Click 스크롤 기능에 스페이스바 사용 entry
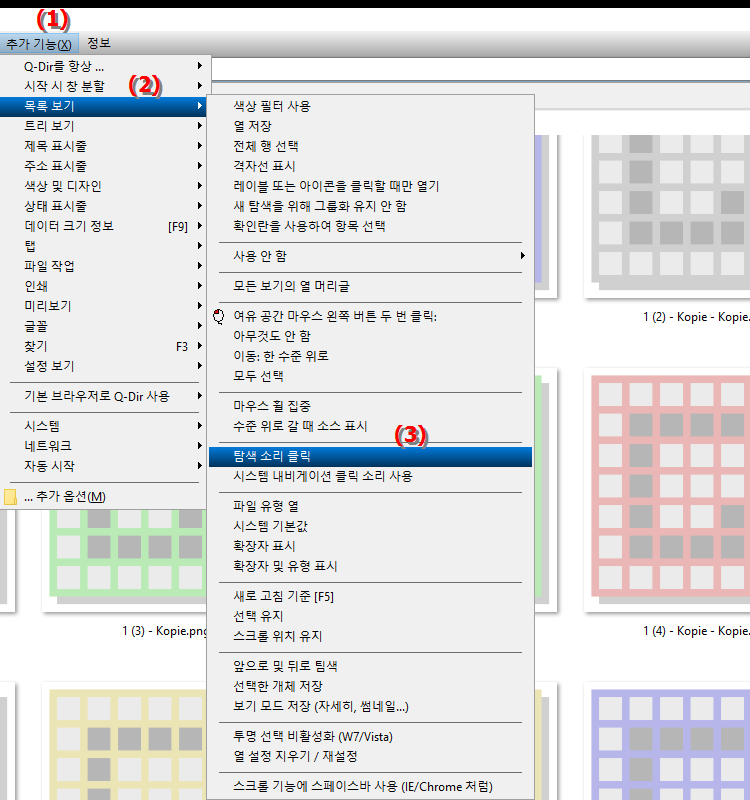The width and height of the screenshot is (750, 800). 370,786
